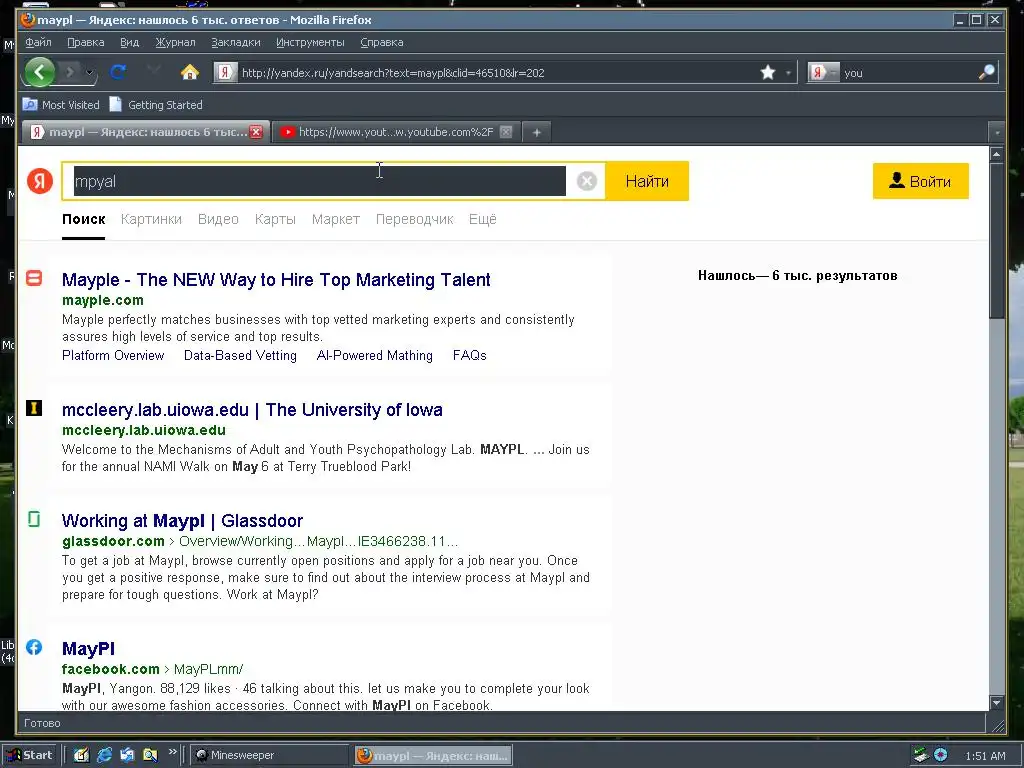Open the Закладки menu
The height and width of the screenshot is (768, 1024).
pos(236,42)
